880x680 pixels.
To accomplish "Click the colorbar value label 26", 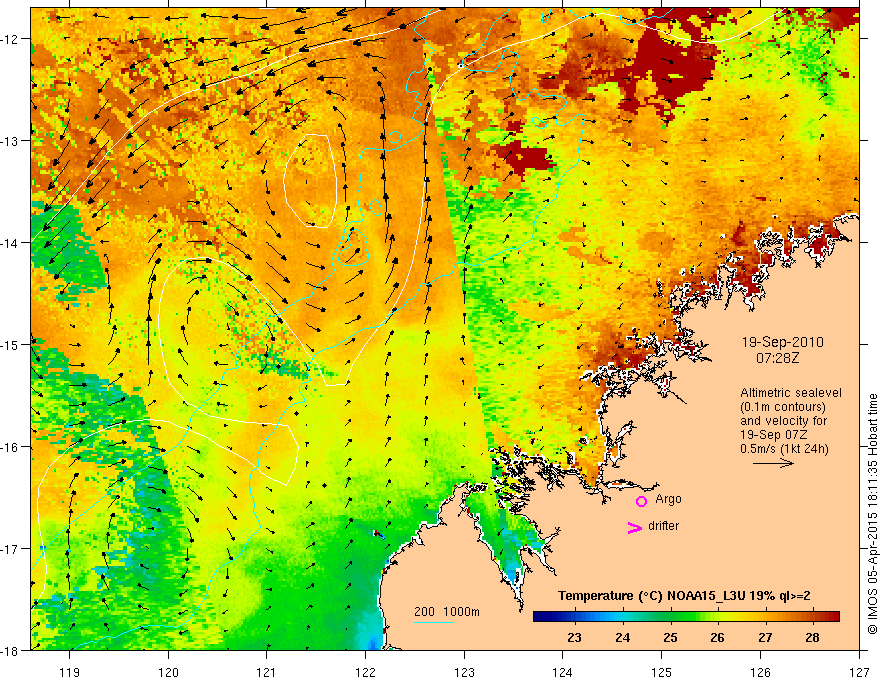I will pos(717,638).
